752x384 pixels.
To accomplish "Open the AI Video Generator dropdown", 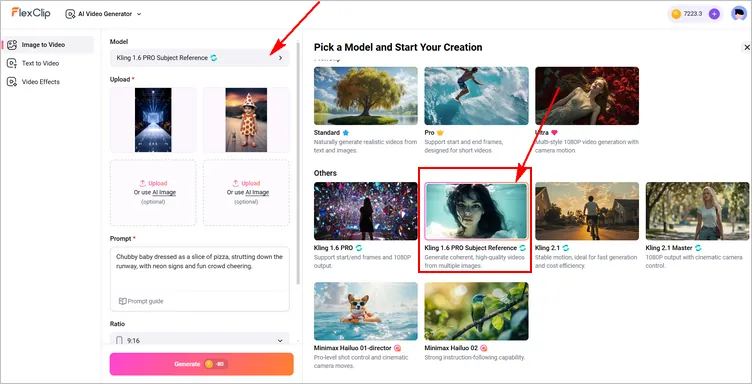I will pos(104,14).
